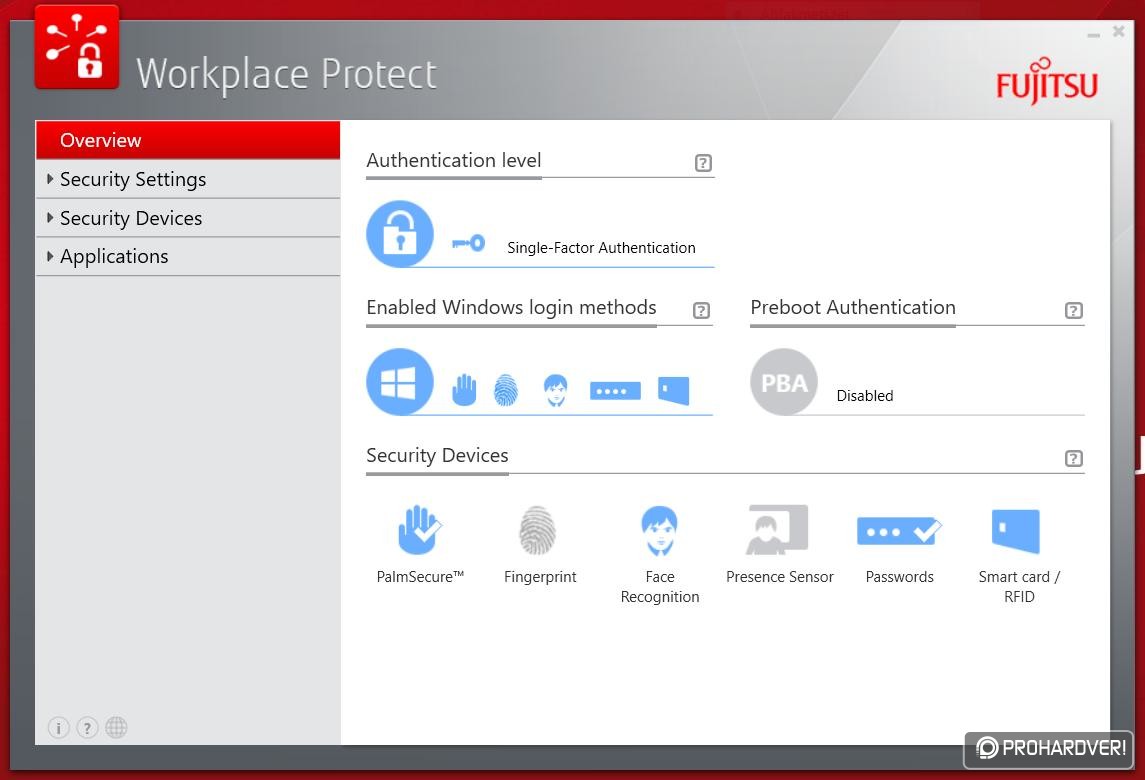Expand the Applications sidebar arrow

(50, 256)
